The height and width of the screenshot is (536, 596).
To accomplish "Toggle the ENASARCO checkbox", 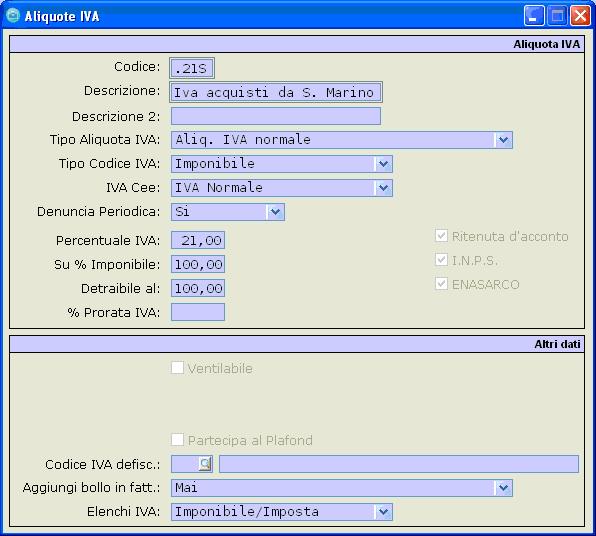I will click(441, 284).
